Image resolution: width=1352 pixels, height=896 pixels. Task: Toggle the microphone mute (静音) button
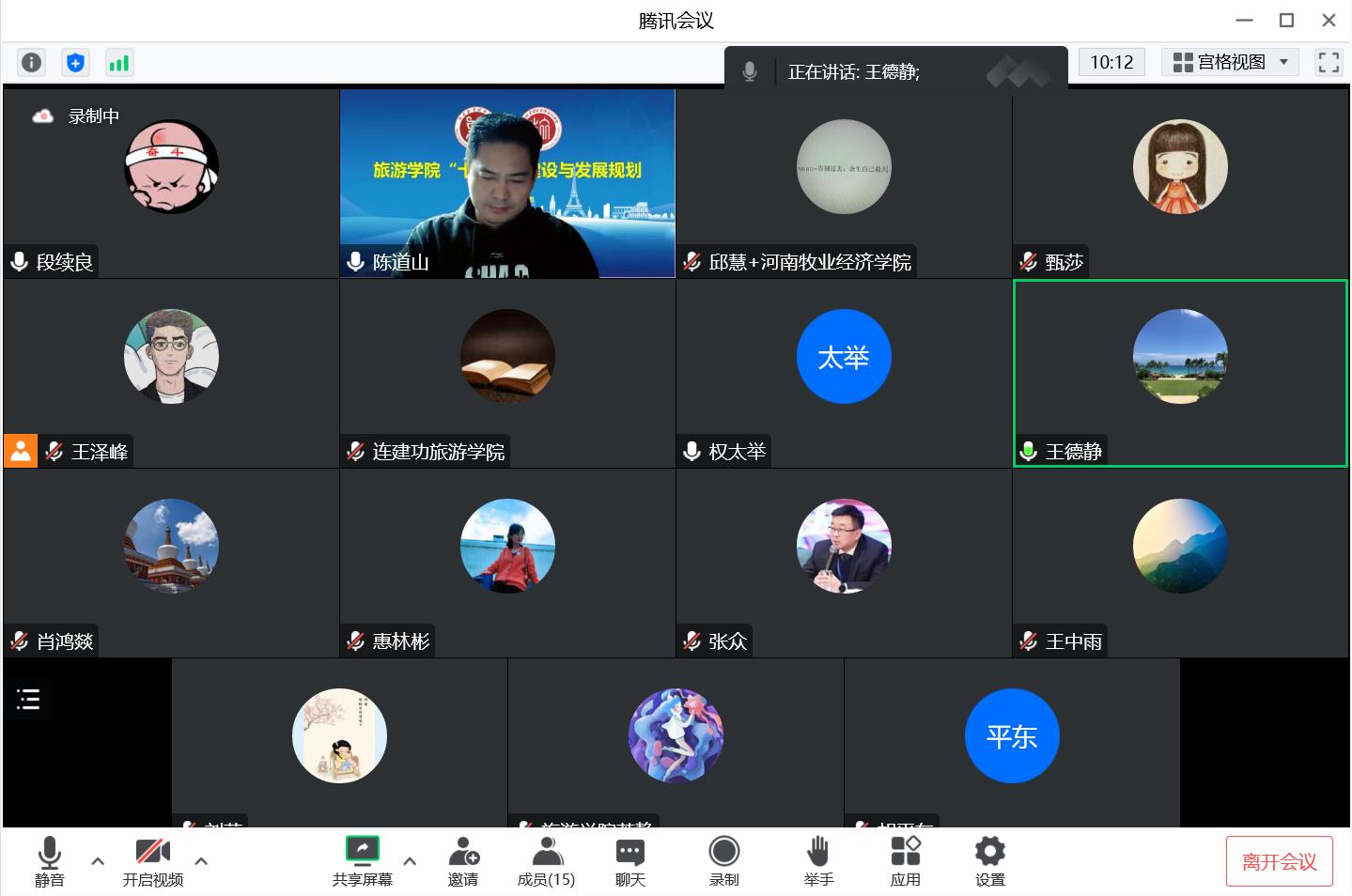50,860
